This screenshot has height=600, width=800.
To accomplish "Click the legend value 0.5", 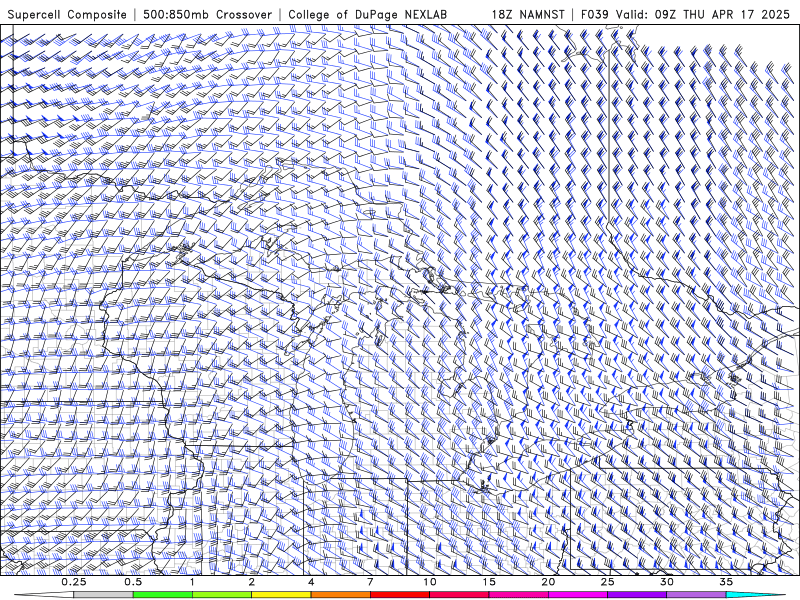I will [x=133, y=582].
